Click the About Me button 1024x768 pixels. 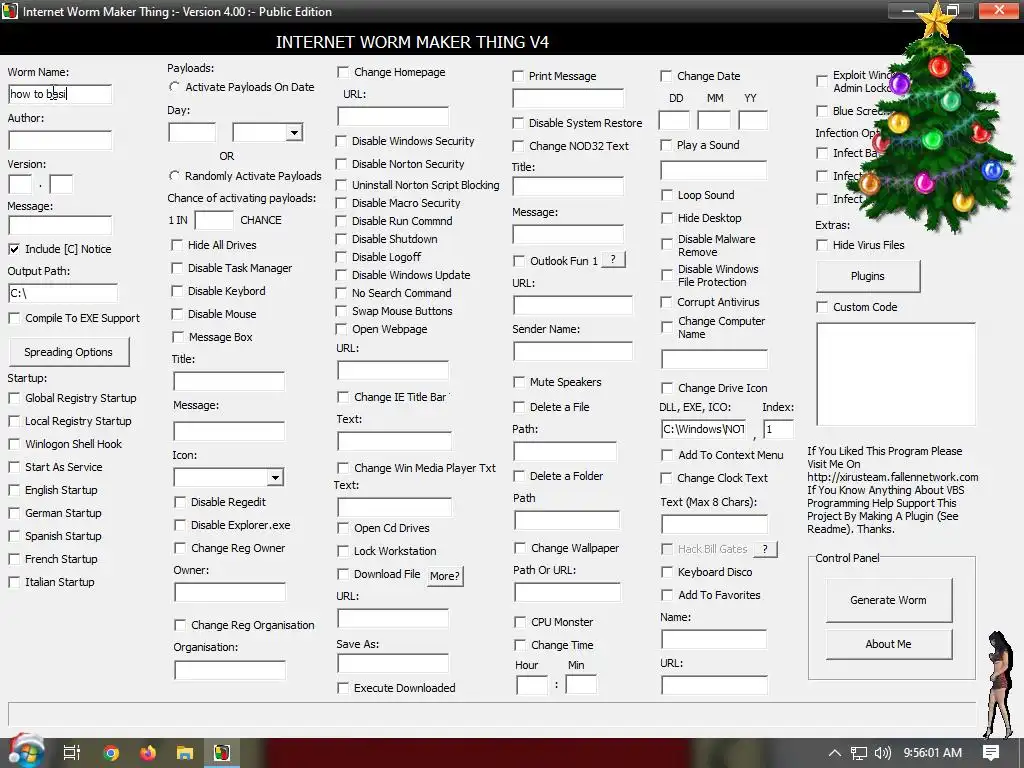(x=888, y=644)
